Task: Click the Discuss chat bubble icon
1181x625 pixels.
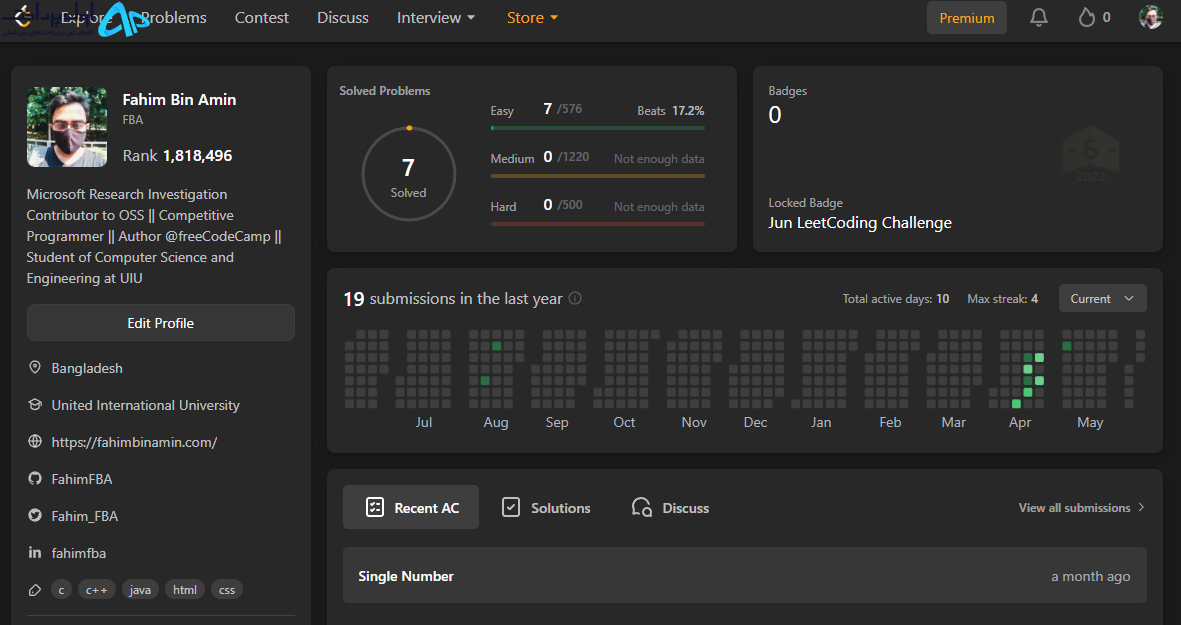Action: coord(641,508)
